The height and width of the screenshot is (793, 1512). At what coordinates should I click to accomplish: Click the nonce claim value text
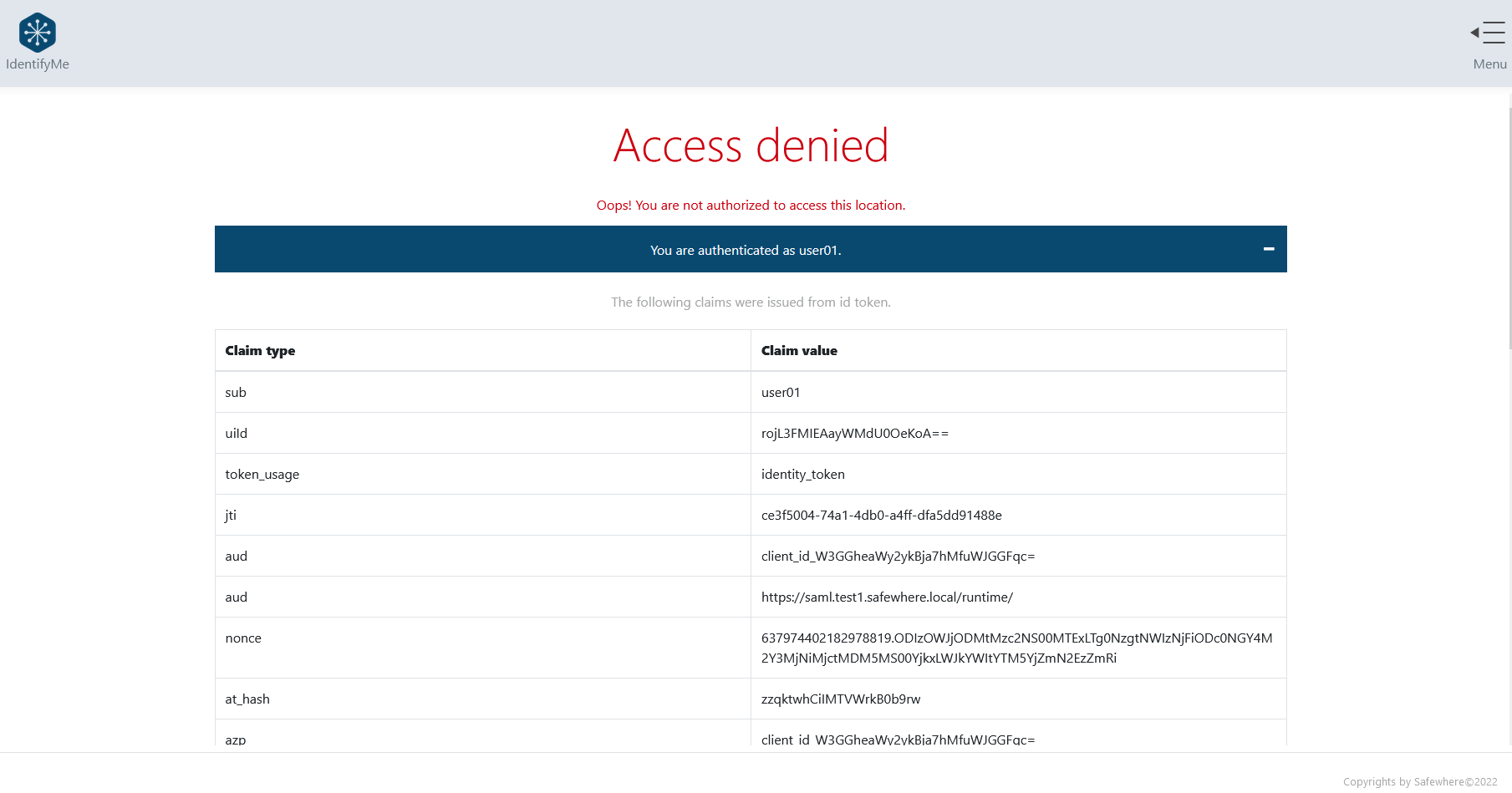point(1016,648)
